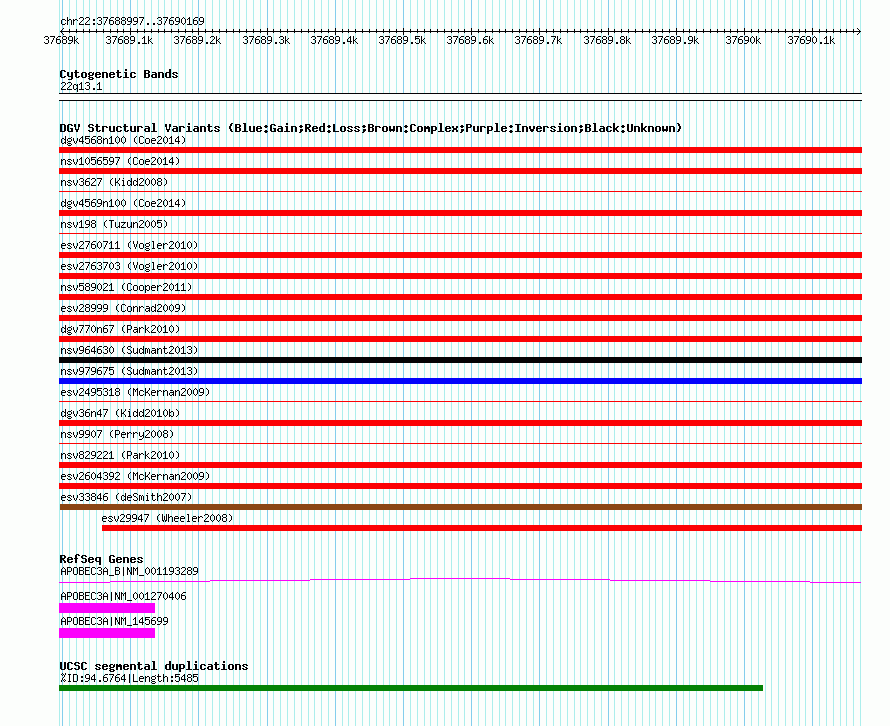Image resolution: width=890 pixels, height=726 pixels.
Task: Click the magenta exon block of NM_001270406
Action: tap(107, 608)
